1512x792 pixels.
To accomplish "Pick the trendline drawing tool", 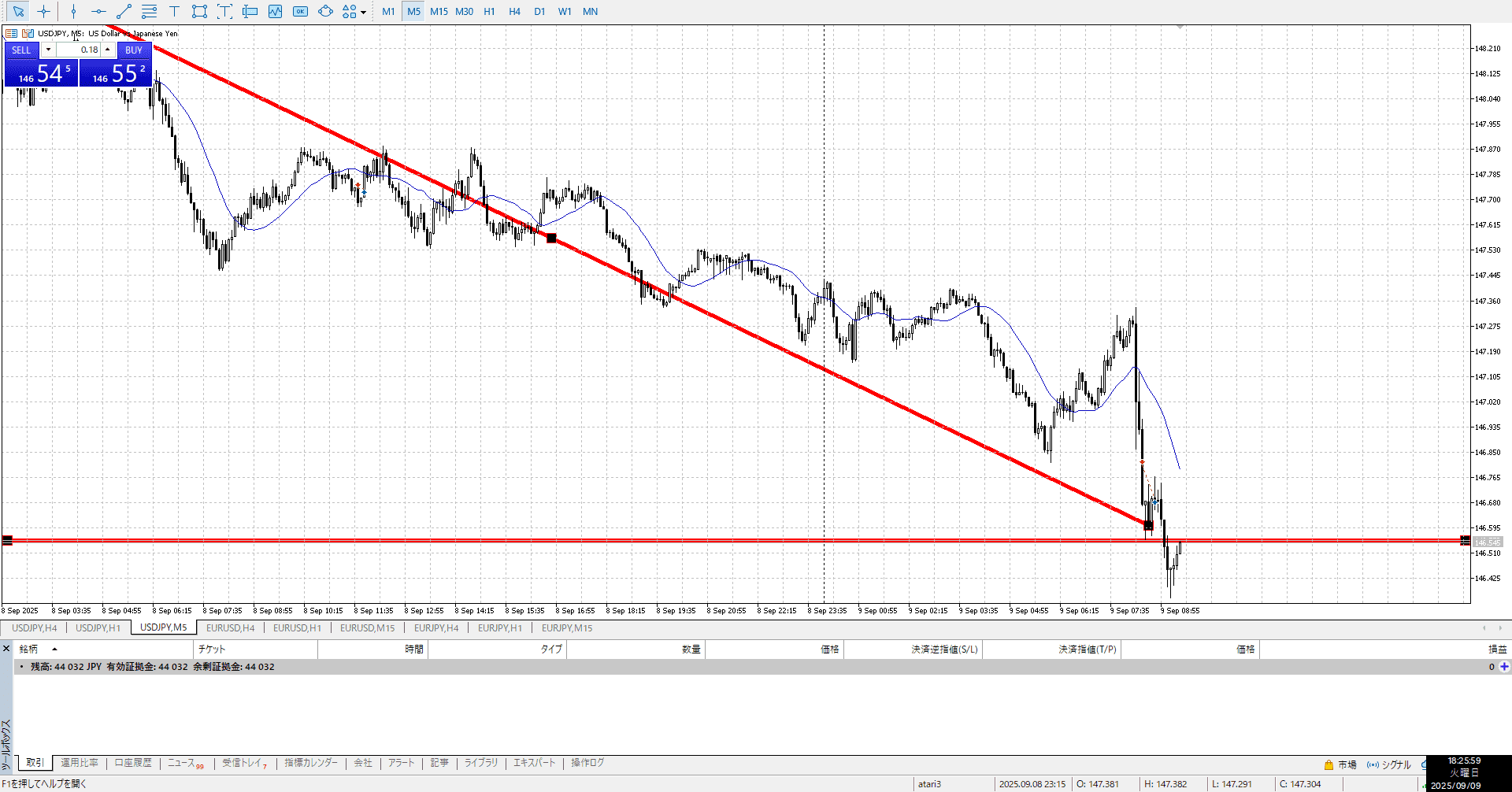I will coord(124,12).
